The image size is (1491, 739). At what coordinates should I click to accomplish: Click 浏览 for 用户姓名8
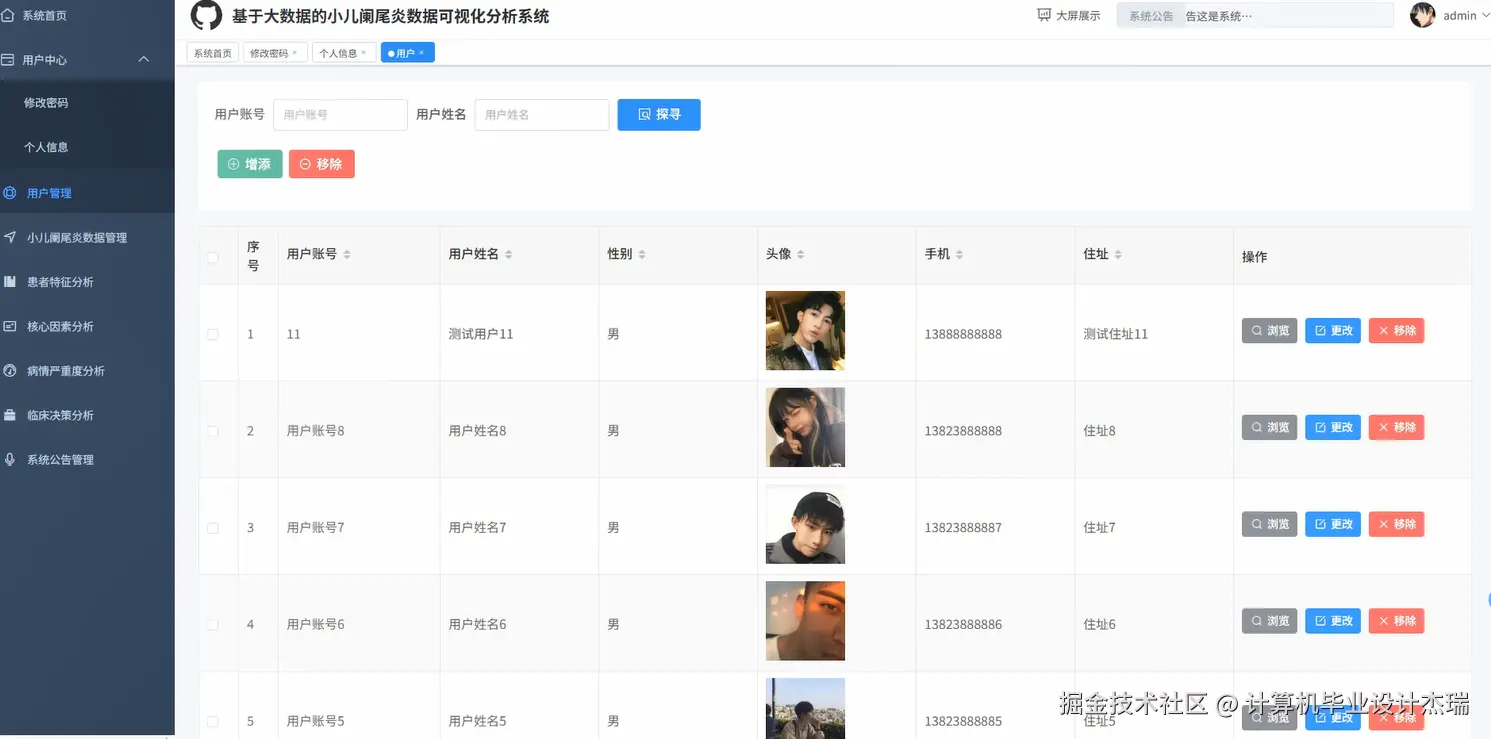[1270, 427]
